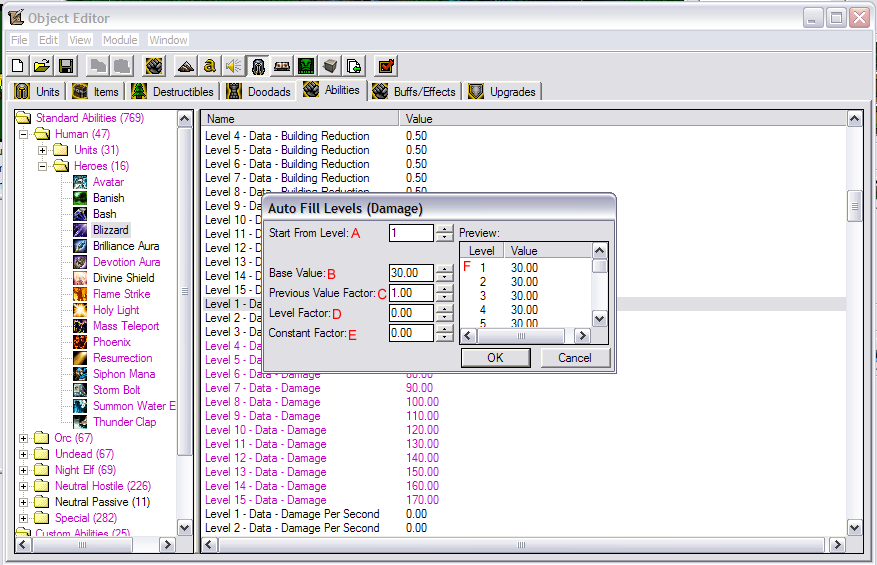This screenshot has width=877, height=565.
Task: Click Preview list scroll right arrow
Action: [x=582, y=336]
